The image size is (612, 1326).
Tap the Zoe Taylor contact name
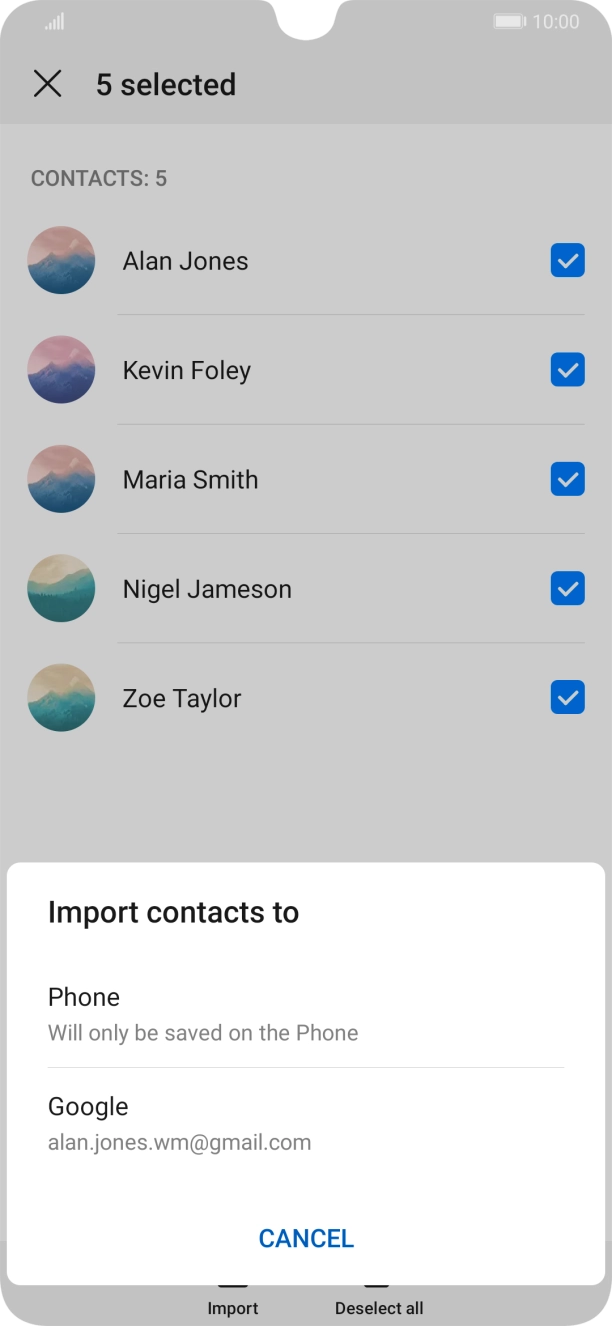pos(182,698)
